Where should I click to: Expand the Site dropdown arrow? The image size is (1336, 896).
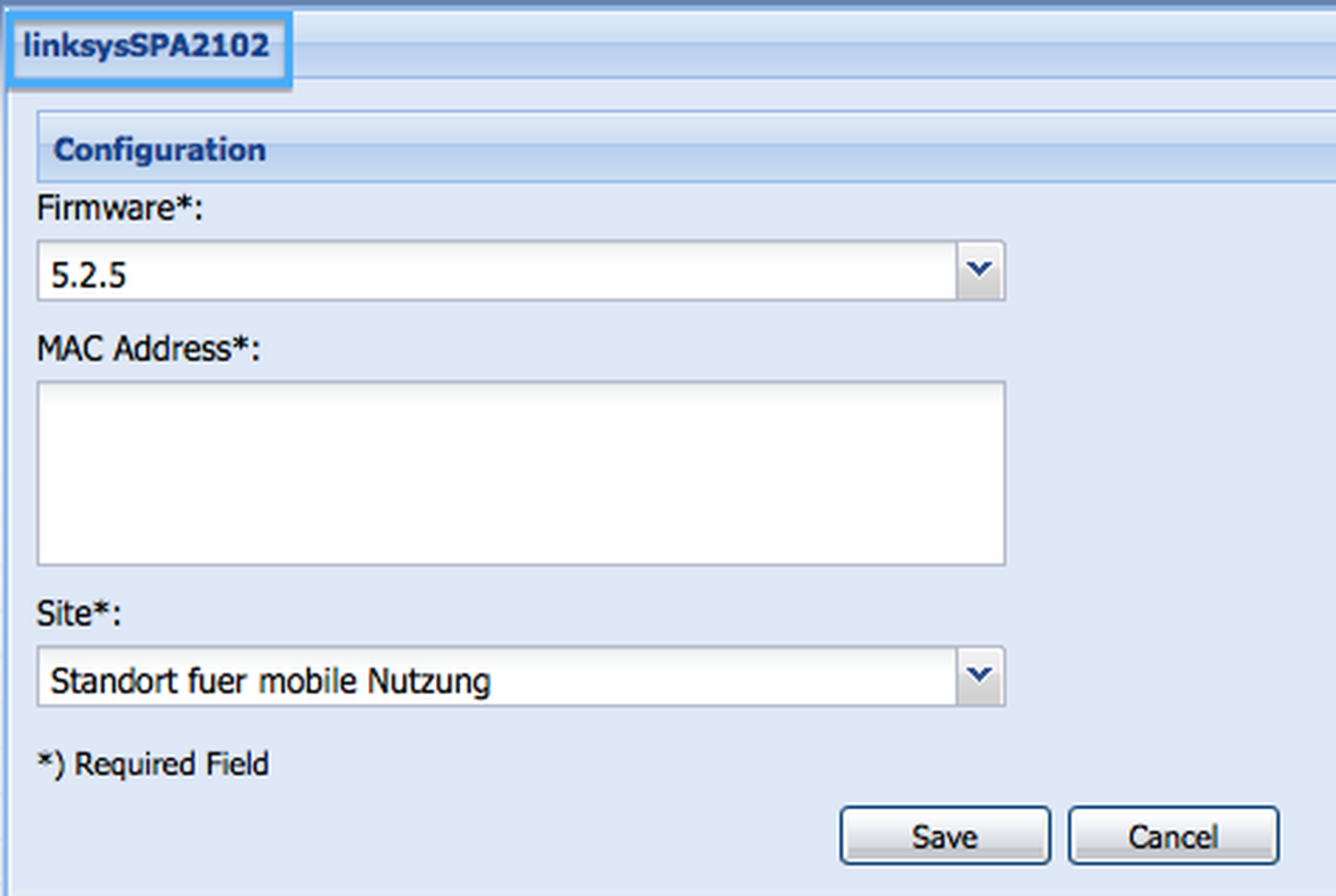click(979, 676)
